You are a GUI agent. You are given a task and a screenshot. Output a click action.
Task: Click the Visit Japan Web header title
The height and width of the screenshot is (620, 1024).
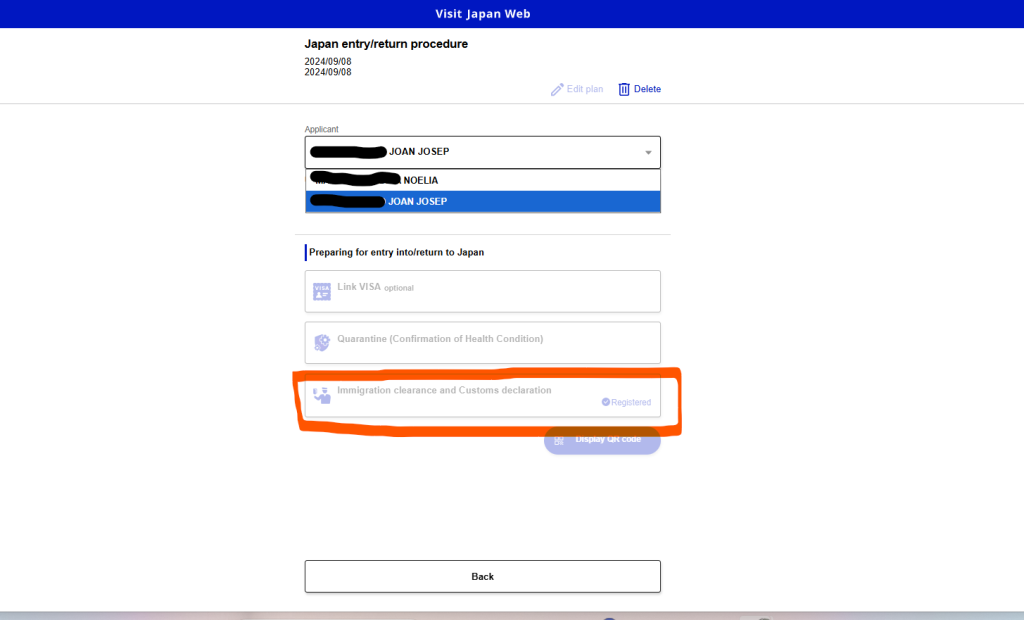(483, 14)
